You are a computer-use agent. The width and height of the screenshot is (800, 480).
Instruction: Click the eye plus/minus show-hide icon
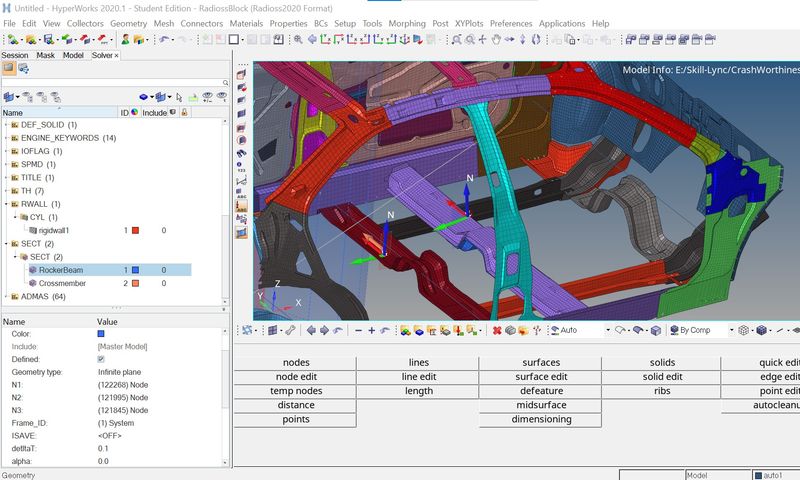click(x=207, y=97)
